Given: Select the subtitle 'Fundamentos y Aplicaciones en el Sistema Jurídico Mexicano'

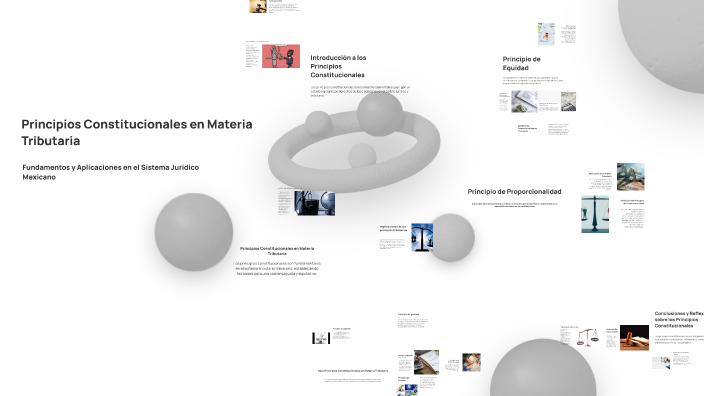Looking at the screenshot, I should click(110, 172).
